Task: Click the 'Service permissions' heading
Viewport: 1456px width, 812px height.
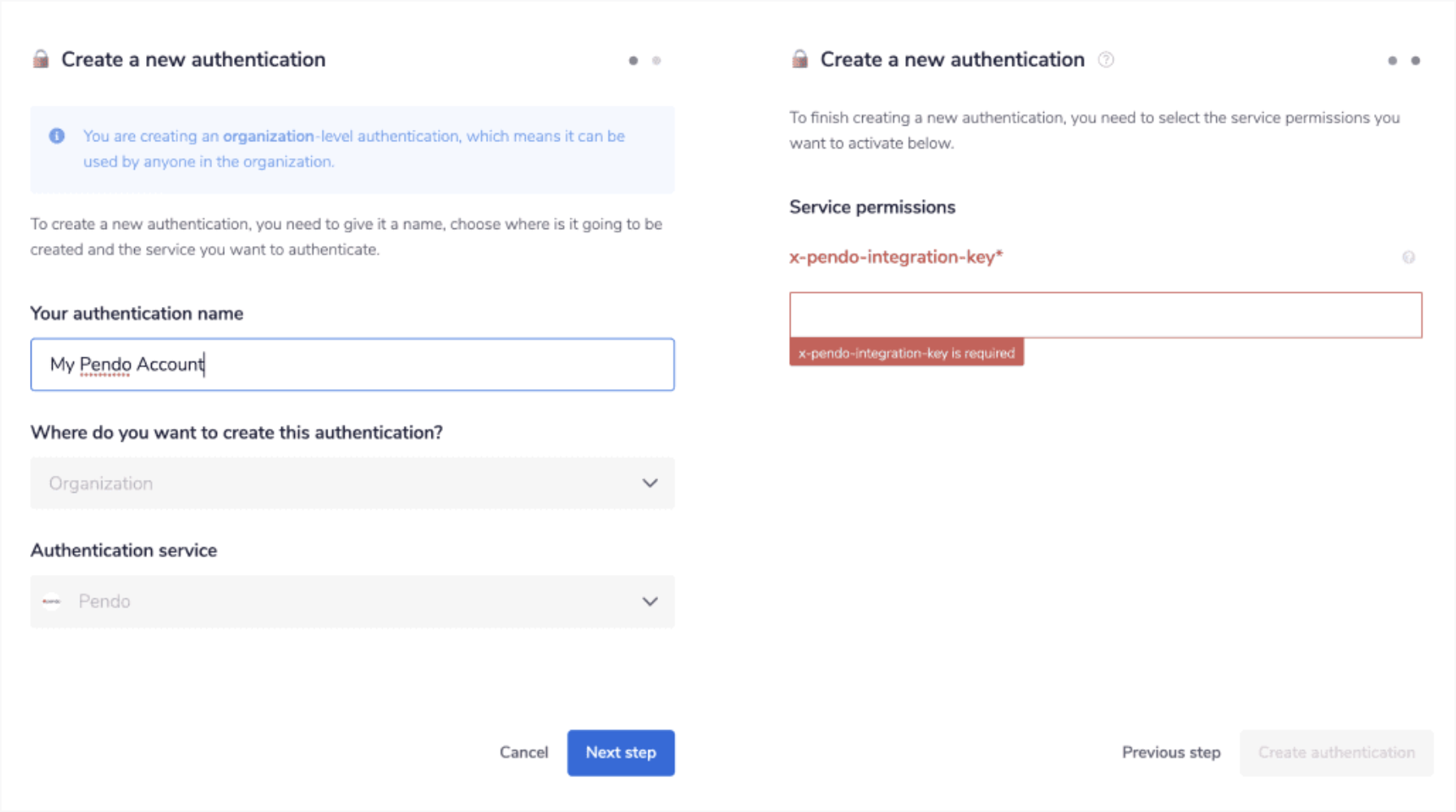Action: point(873,207)
